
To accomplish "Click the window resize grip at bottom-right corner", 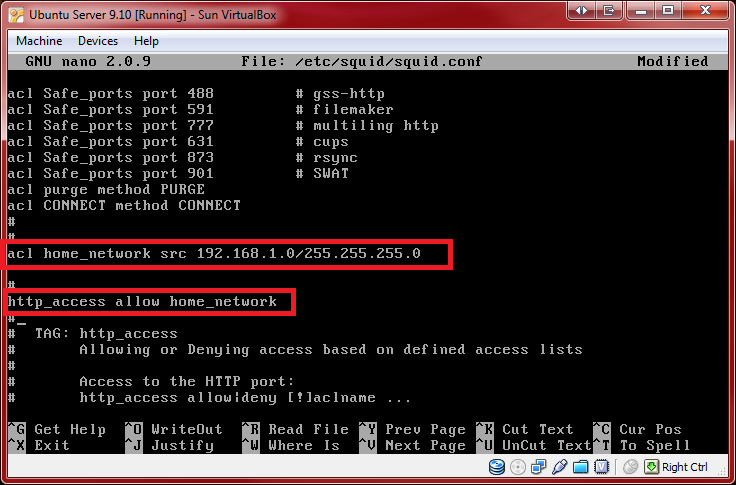I will click(x=724, y=474).
